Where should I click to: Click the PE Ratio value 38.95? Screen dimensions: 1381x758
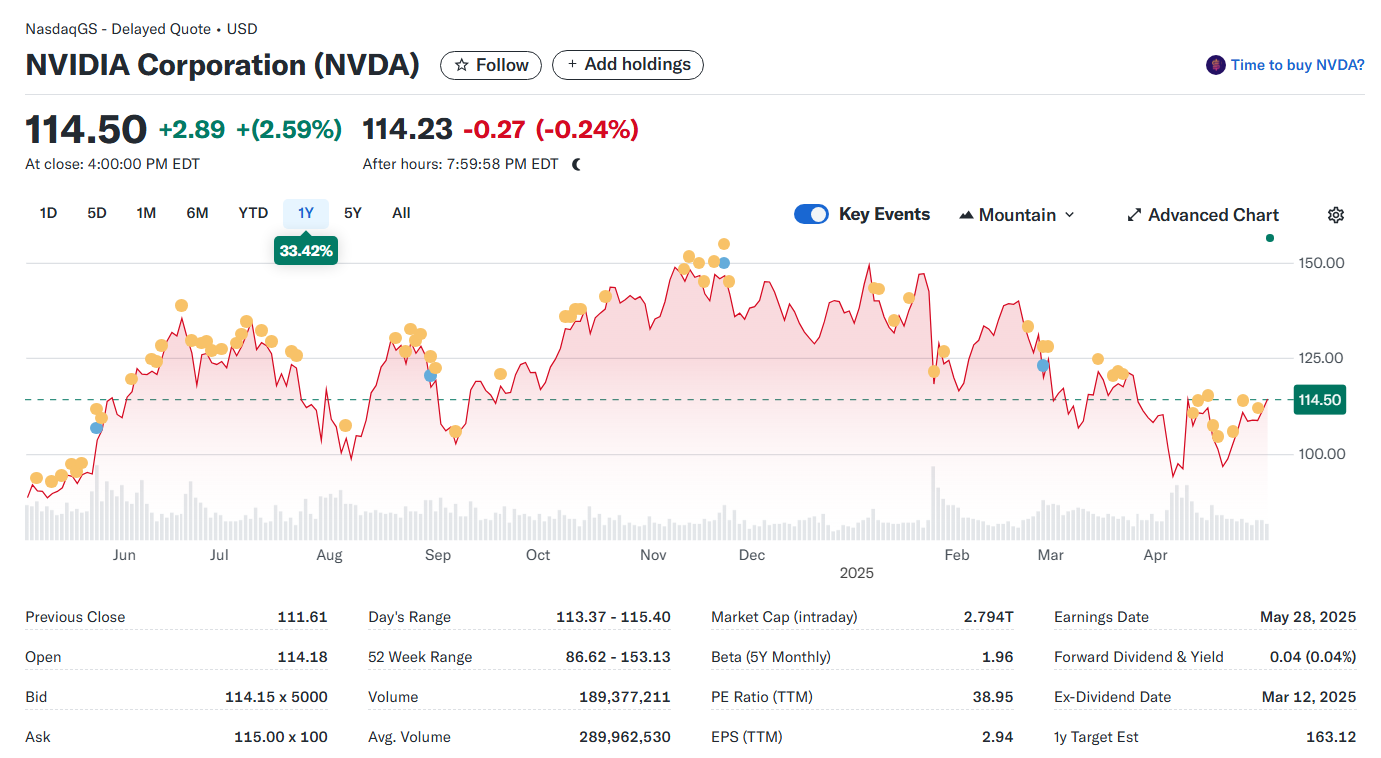993,697
